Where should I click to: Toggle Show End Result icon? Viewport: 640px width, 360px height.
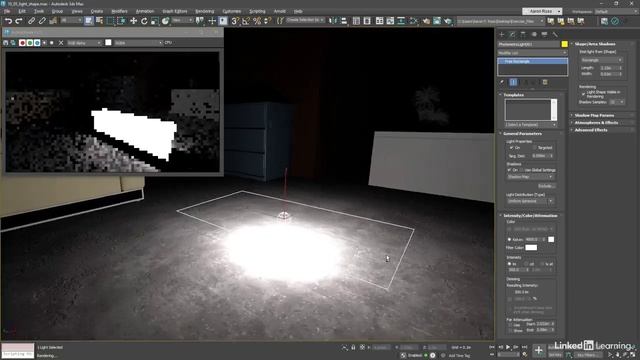pyautogui.click(x=513, y=82)
